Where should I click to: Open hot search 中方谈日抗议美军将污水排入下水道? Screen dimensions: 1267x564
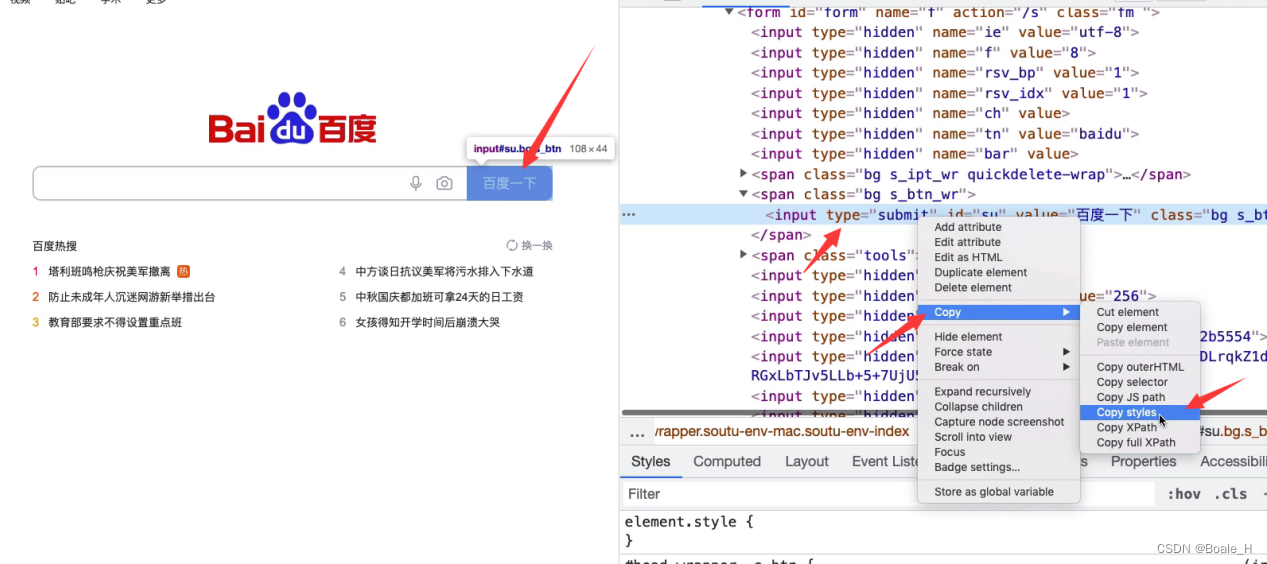[444, 271]
